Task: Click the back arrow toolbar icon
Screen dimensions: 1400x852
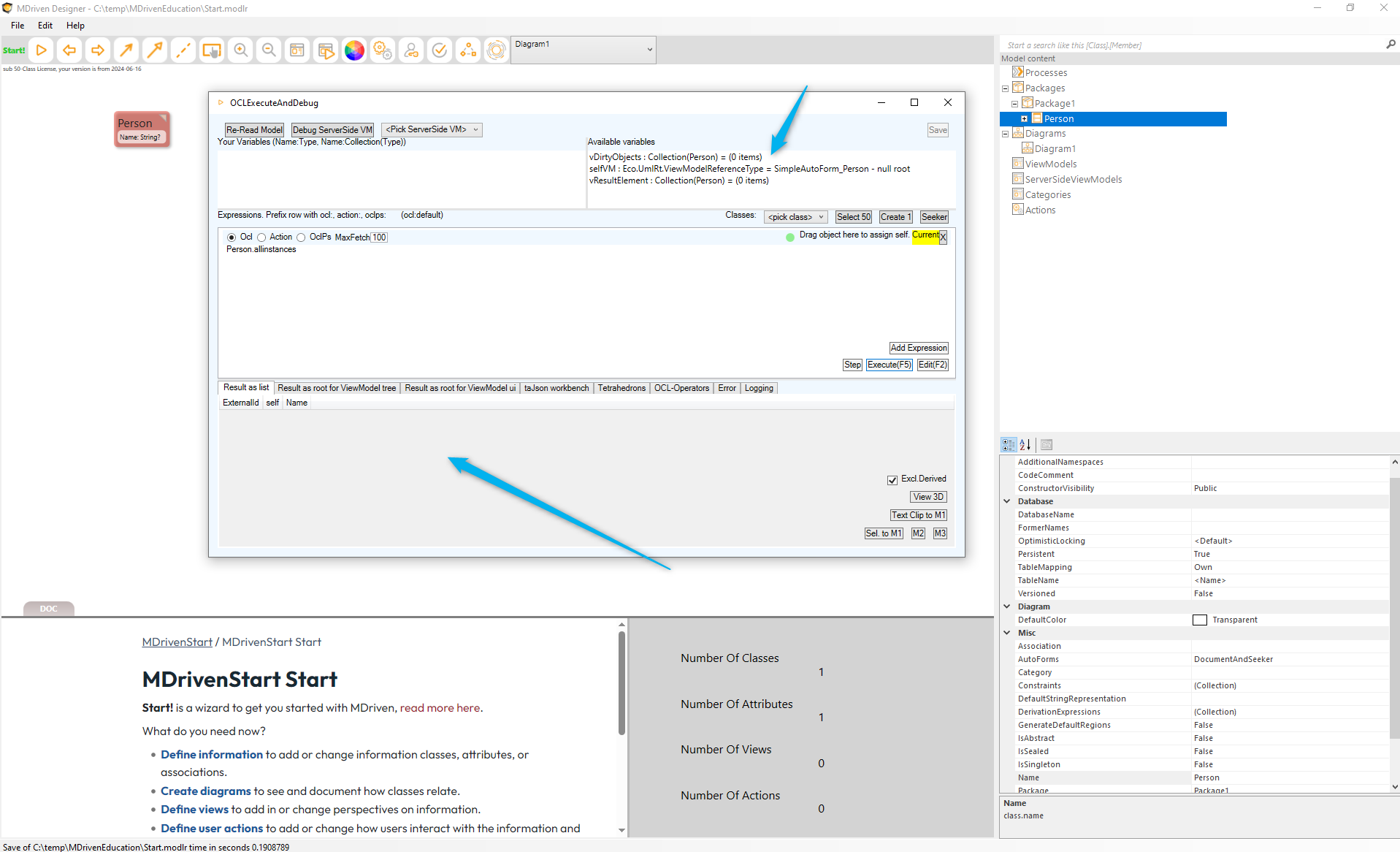Action: point(69,50)
